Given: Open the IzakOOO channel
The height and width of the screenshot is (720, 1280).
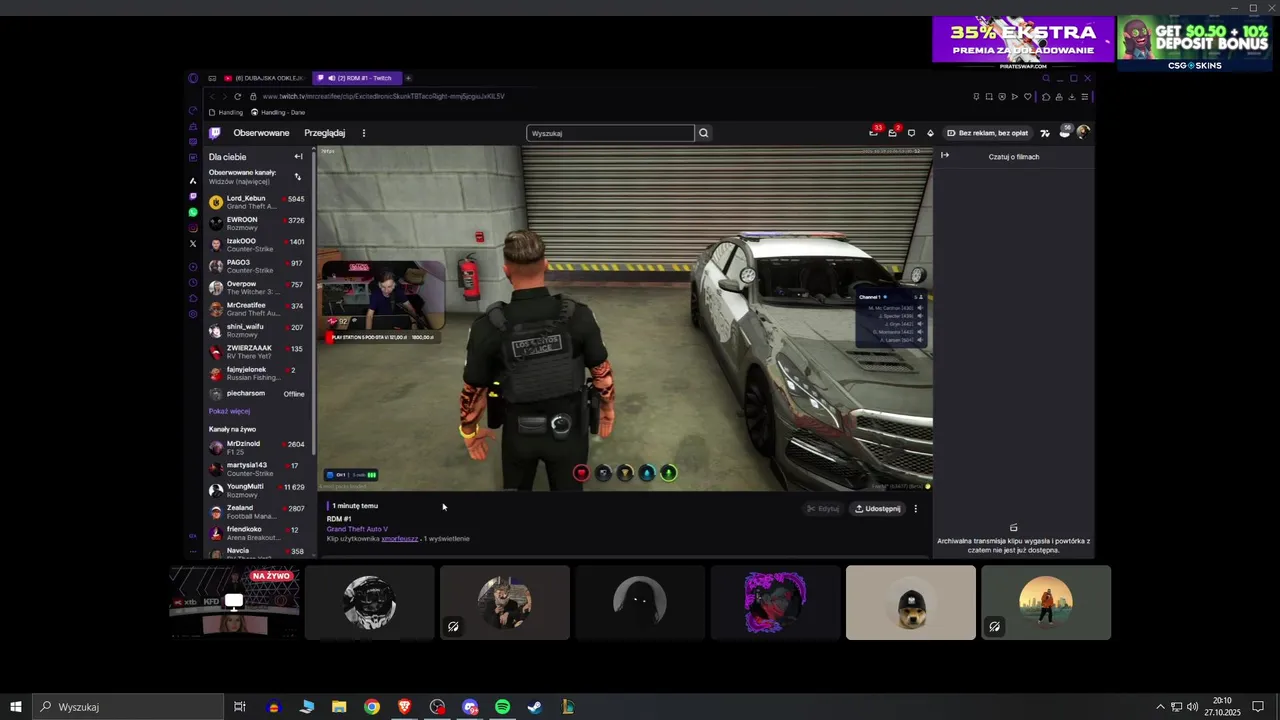Looking at the screenshot, I should point(258,245).
